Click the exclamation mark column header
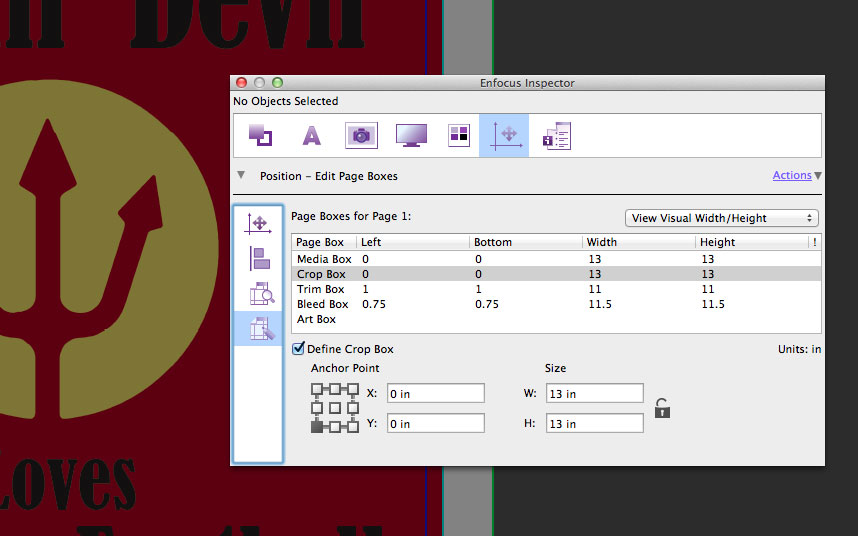 [815, 242]
